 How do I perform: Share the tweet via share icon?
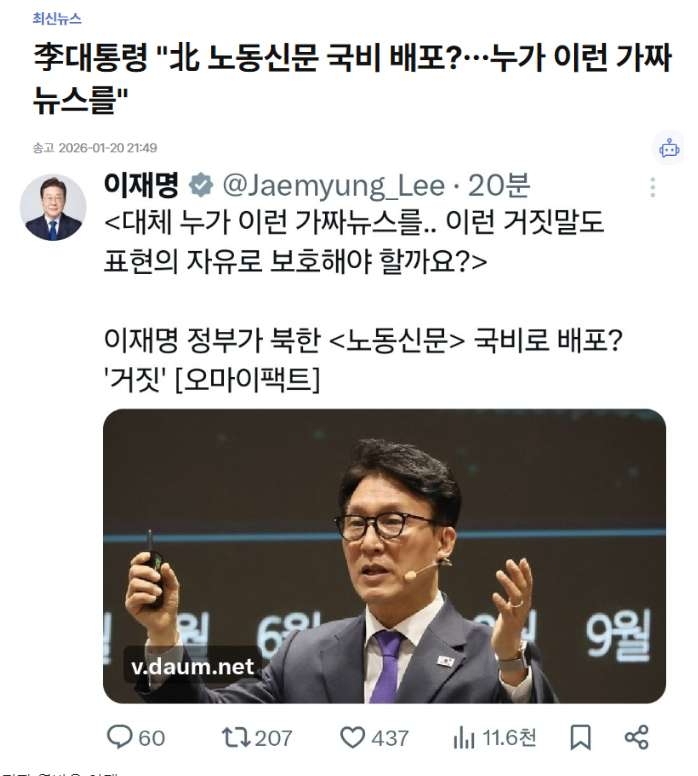point(637,737)
